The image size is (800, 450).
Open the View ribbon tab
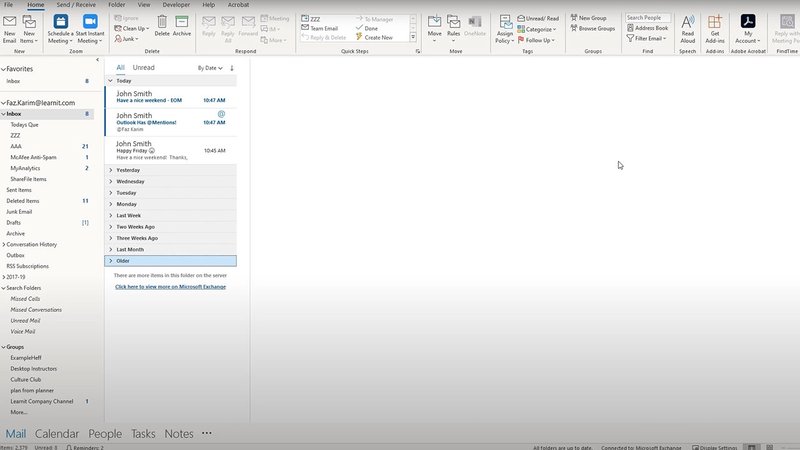point(142,5)
